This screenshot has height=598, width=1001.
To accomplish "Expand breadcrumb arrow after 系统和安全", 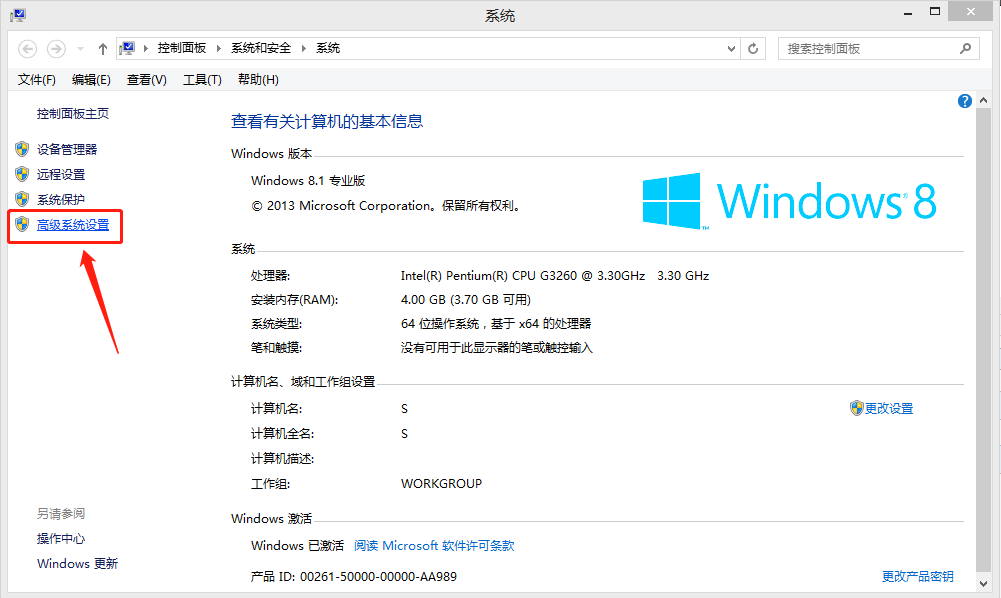I will click(303, 49).
